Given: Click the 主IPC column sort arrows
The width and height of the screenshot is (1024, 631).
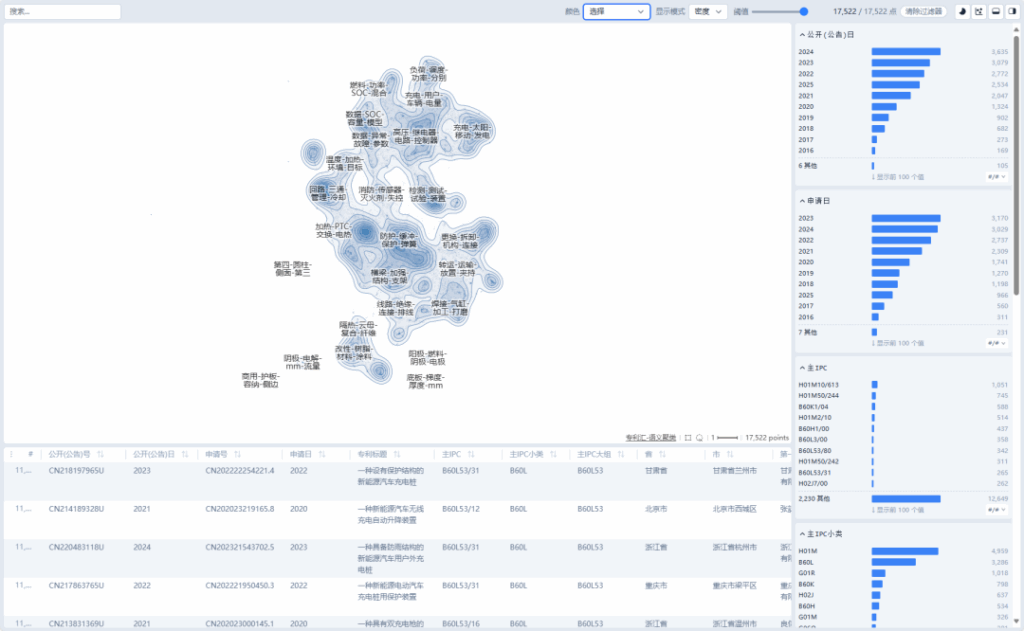Looking at the screenshot, I should coord(469,454).
